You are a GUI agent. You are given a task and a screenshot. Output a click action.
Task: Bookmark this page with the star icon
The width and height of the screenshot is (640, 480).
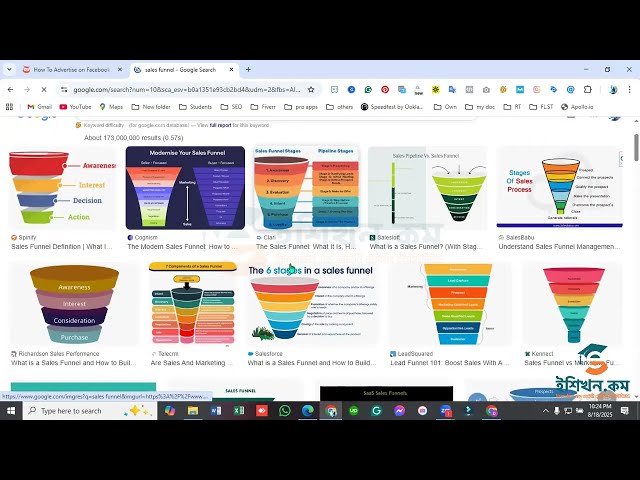pyautogui.click(x=311, y=89)
